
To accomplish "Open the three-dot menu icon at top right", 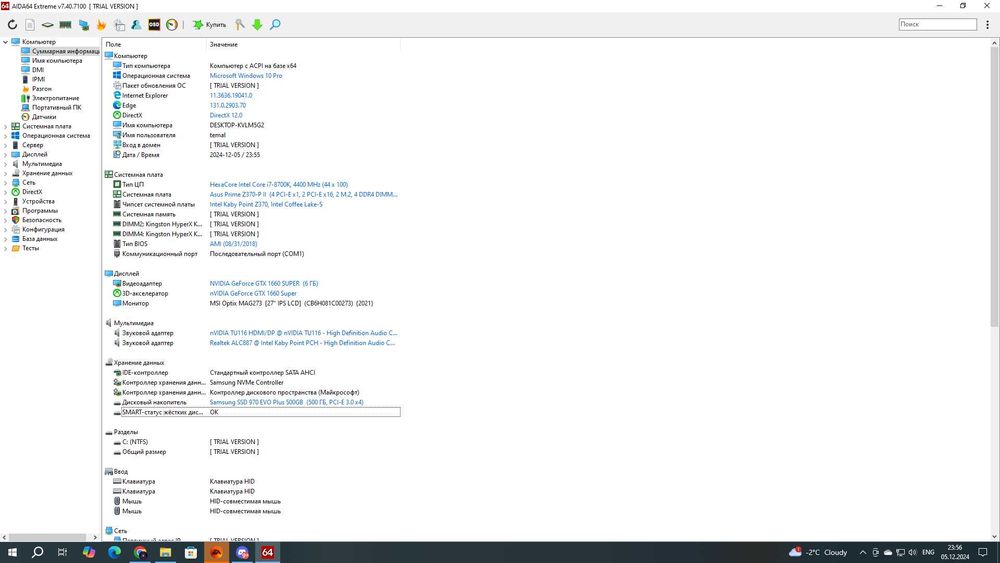I will (987, 24).
